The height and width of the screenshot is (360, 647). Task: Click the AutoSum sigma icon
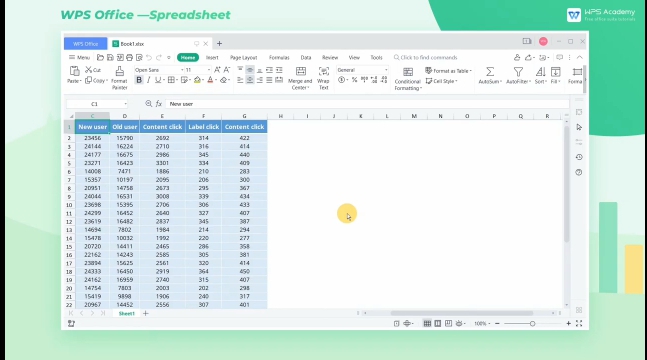(490, 72)
